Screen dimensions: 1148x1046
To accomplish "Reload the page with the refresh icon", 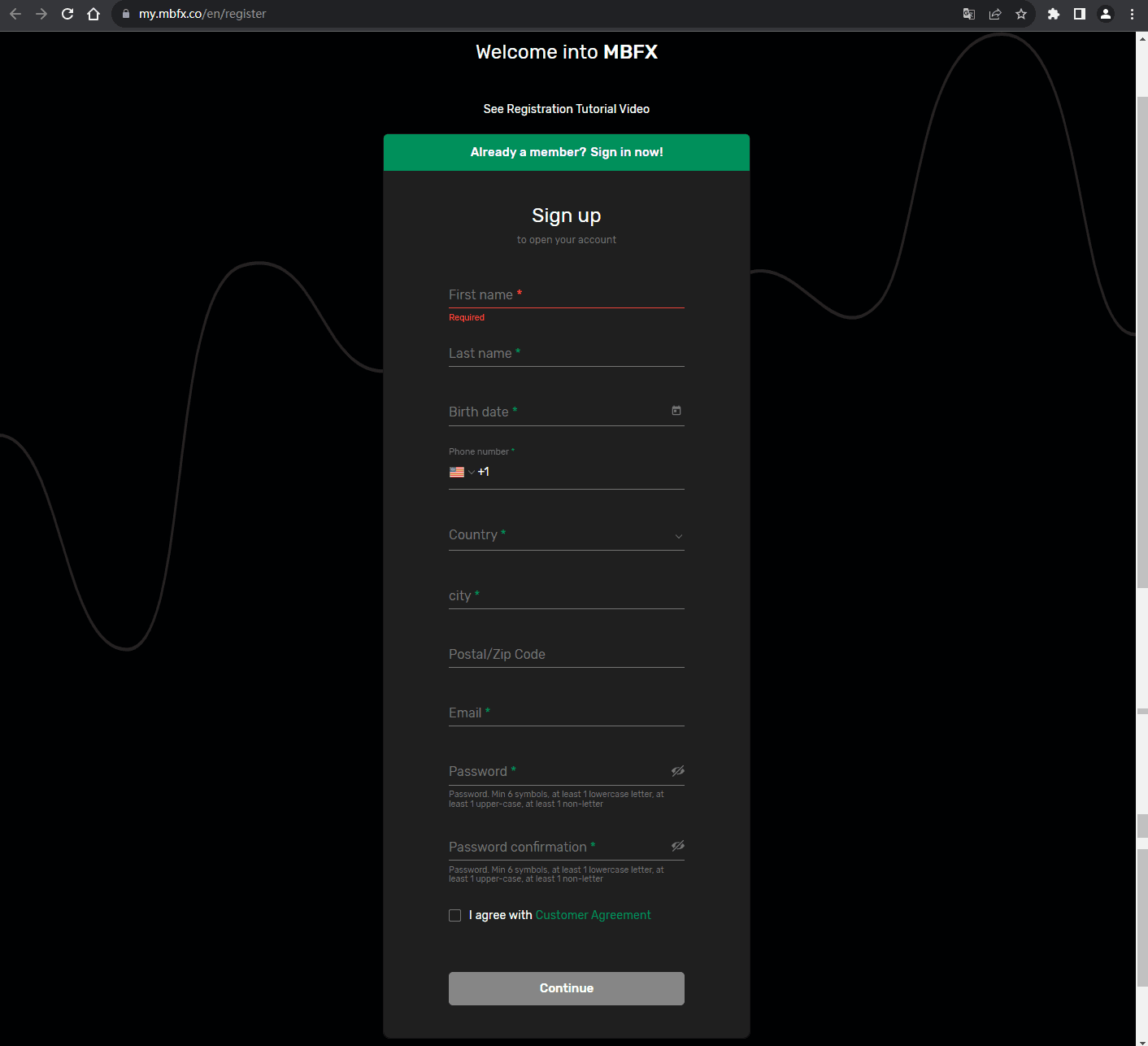I will (x=67, y=14).
